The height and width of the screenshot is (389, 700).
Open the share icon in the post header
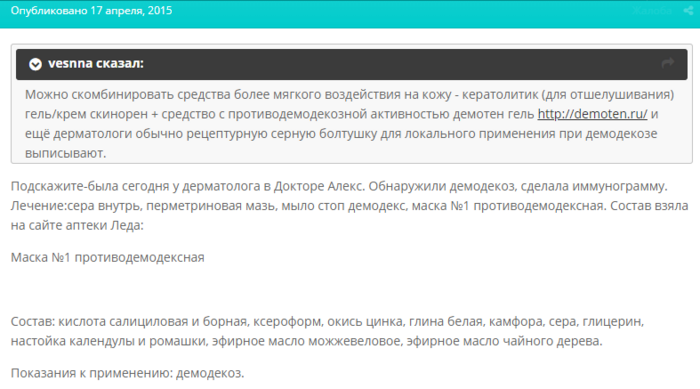click(x=688, y=11)
